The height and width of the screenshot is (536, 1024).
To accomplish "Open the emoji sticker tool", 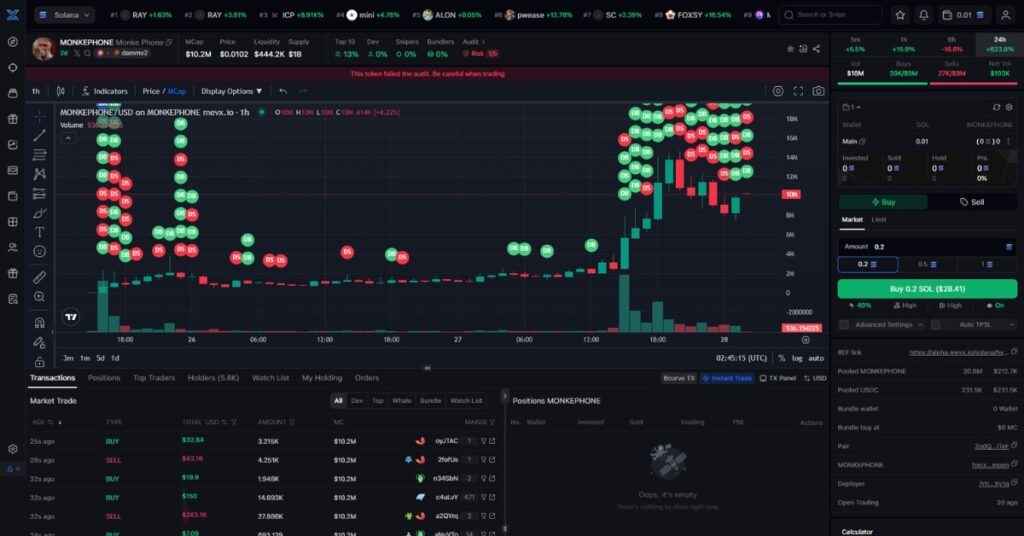I will (40, 251).
